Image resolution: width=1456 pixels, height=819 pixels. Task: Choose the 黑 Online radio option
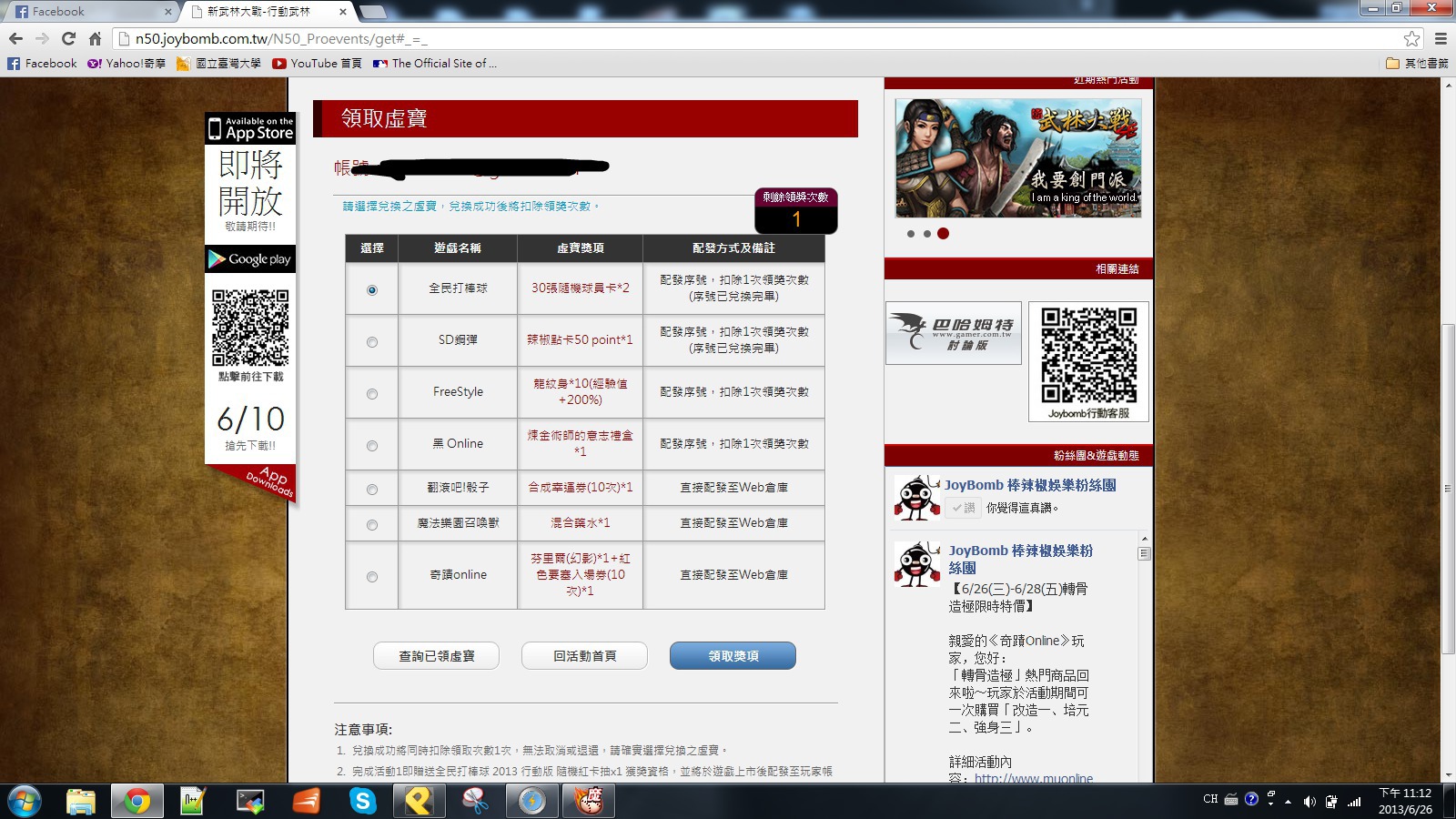[x=372, y=446]
